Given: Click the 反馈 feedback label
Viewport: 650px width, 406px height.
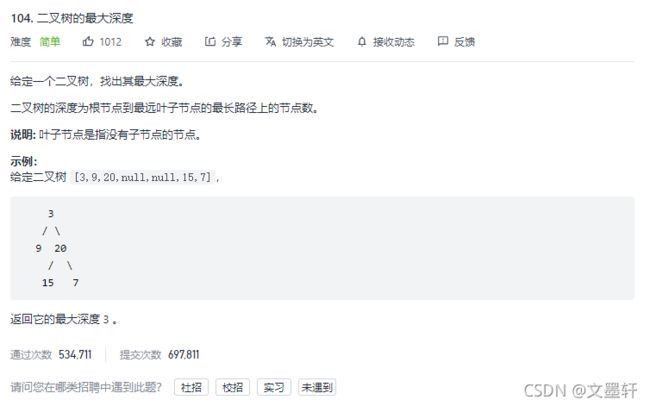Looking at the screenshot, I should point(464,42).
